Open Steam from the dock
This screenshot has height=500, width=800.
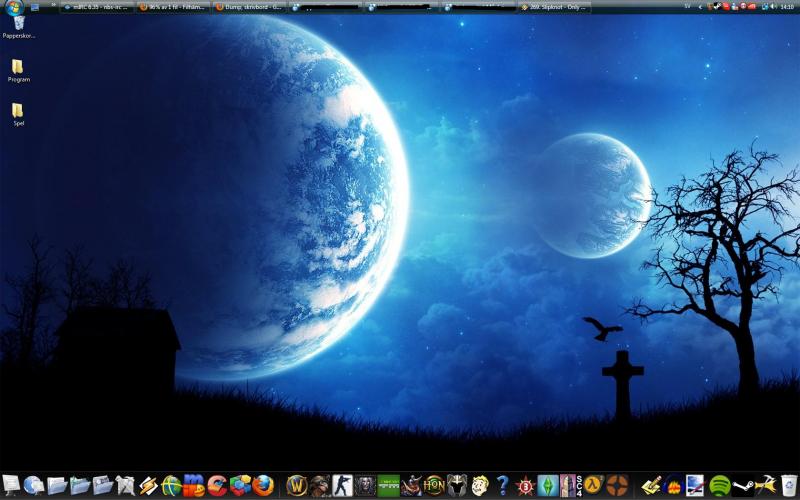click(743, 486)
